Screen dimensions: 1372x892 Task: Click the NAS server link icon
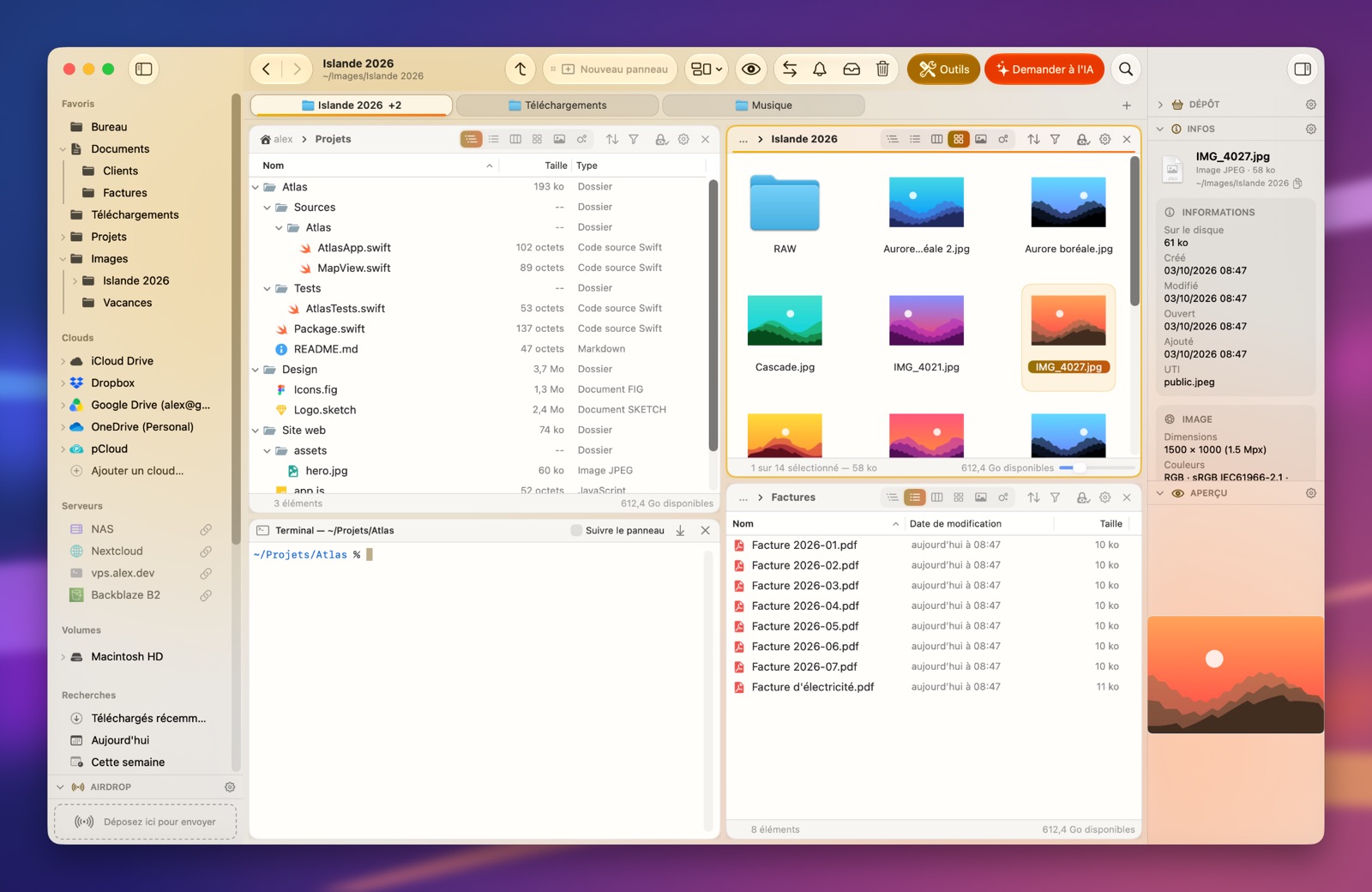click(x=206, y=529)
